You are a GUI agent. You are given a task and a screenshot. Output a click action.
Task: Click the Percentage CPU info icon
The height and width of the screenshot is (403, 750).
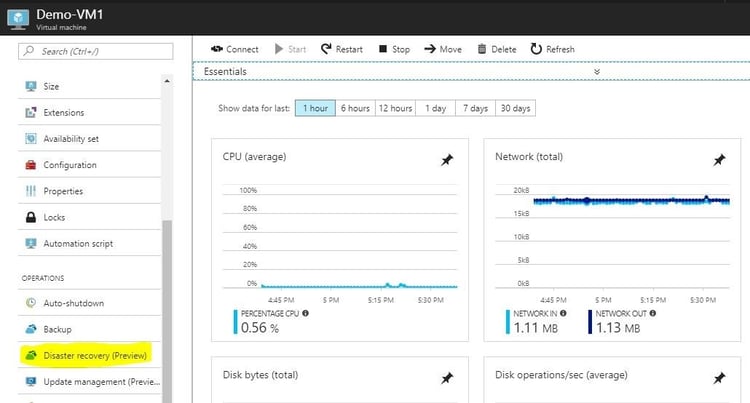[x=305, y=313]
